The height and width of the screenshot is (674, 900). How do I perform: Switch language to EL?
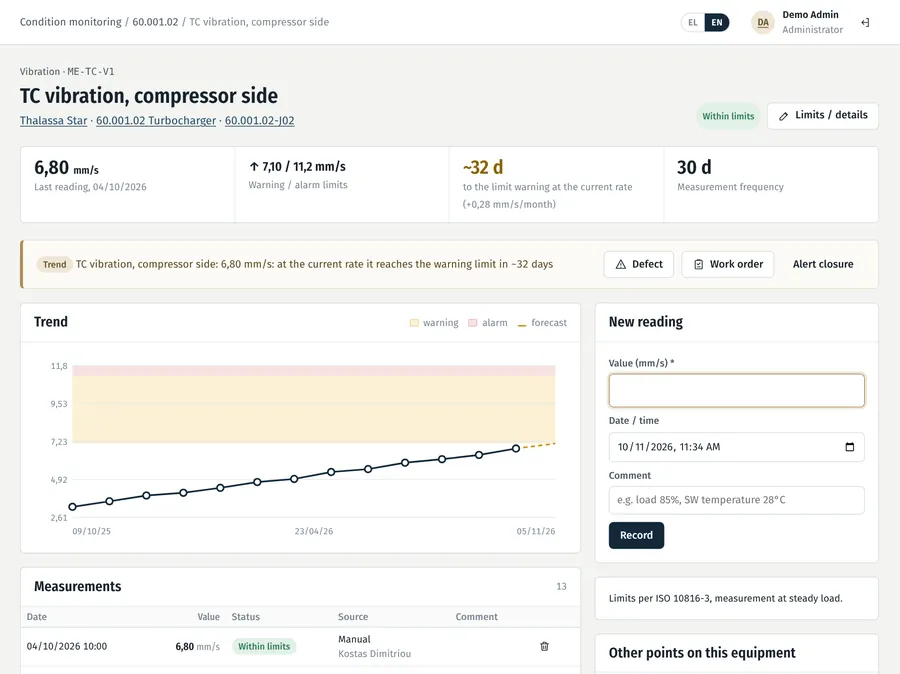tap(693, 22)
